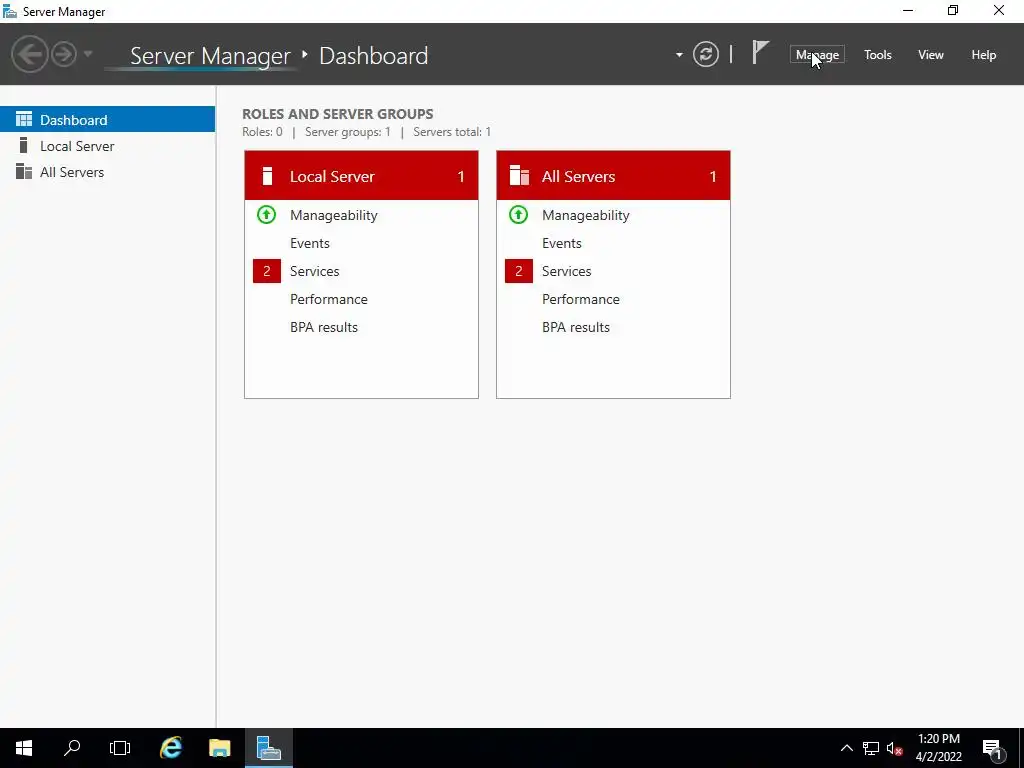The width and height of the screenshot is (1024, 768).
Task: Open File Explorer from taskbar
Action: [220, 748]
